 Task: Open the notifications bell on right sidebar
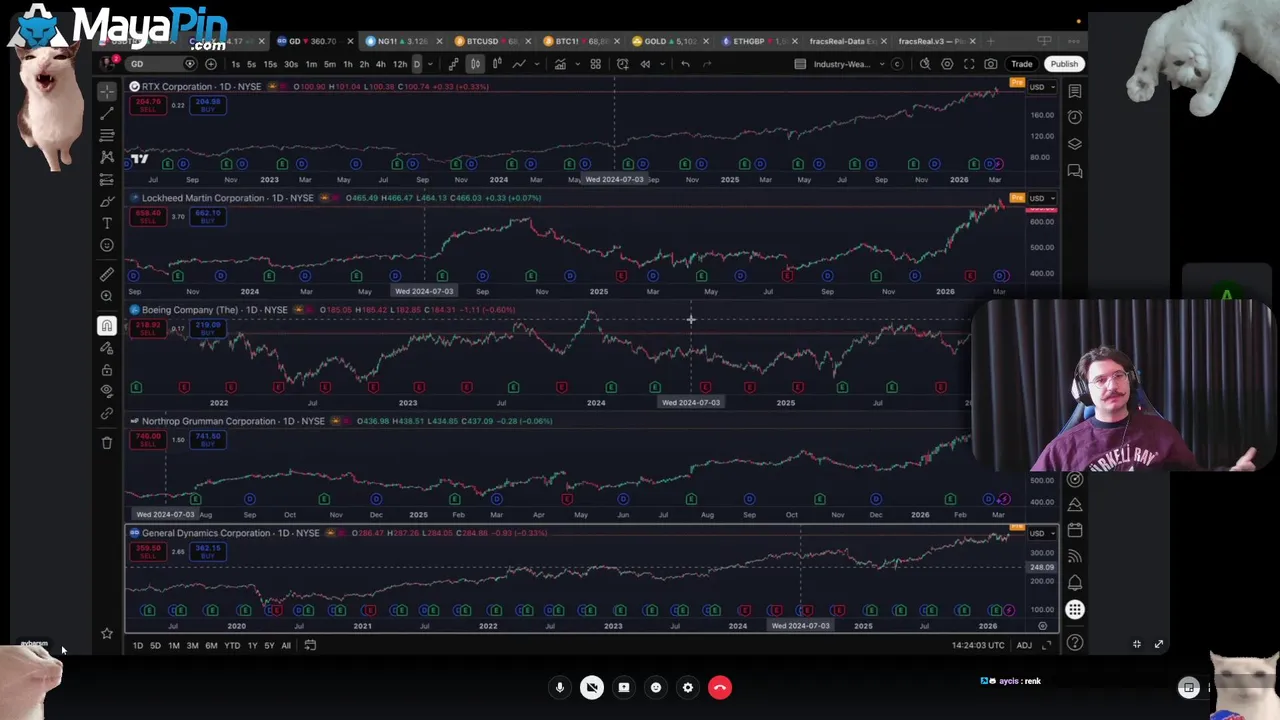tap(1075, 583)
